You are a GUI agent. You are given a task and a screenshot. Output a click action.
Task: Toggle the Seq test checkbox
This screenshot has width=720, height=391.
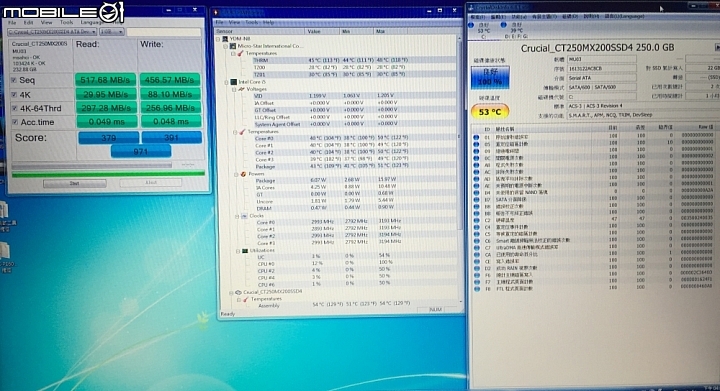[14, 80]
